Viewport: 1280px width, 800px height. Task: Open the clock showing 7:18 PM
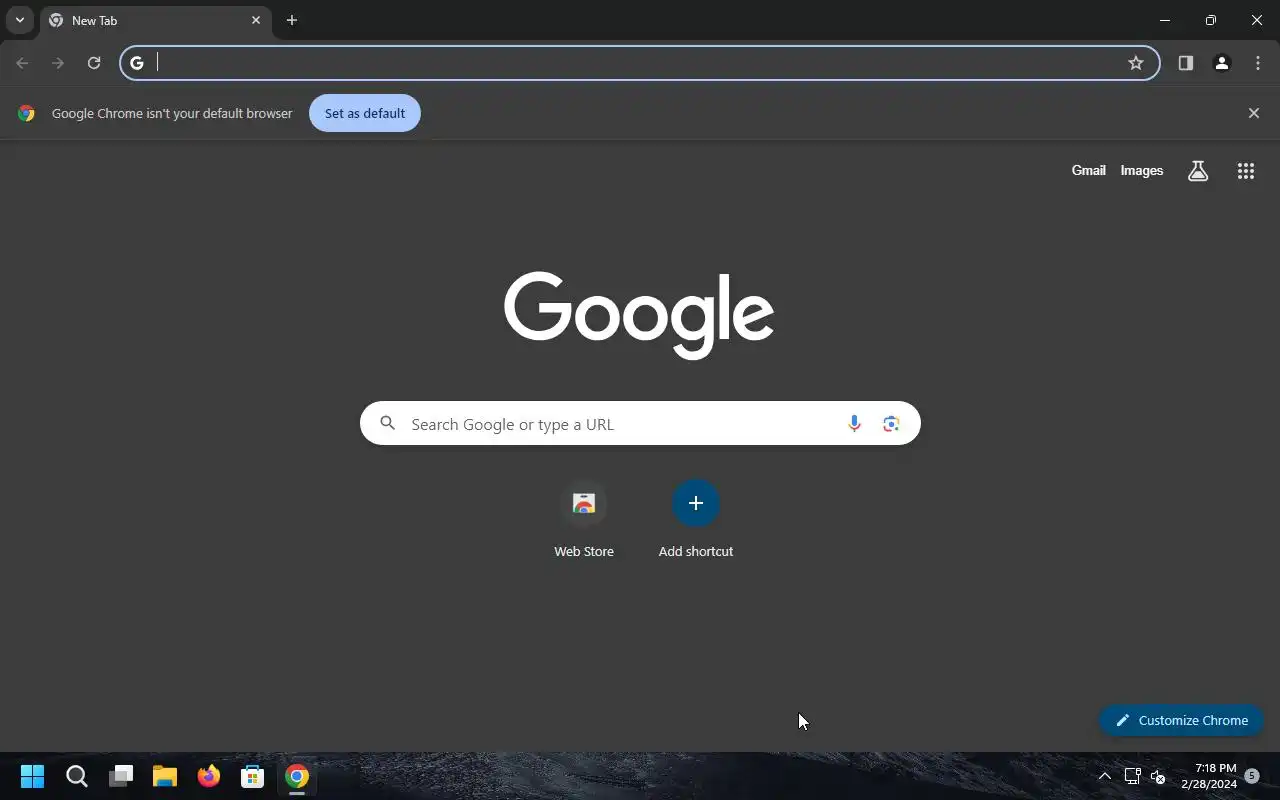[1208, 776]
